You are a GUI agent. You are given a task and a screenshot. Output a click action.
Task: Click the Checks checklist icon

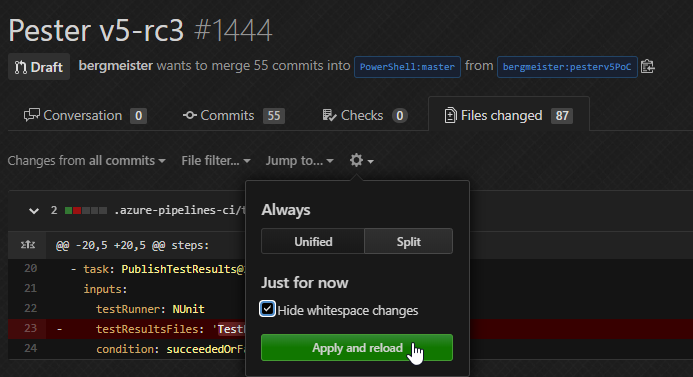click(x=329, y=115)
